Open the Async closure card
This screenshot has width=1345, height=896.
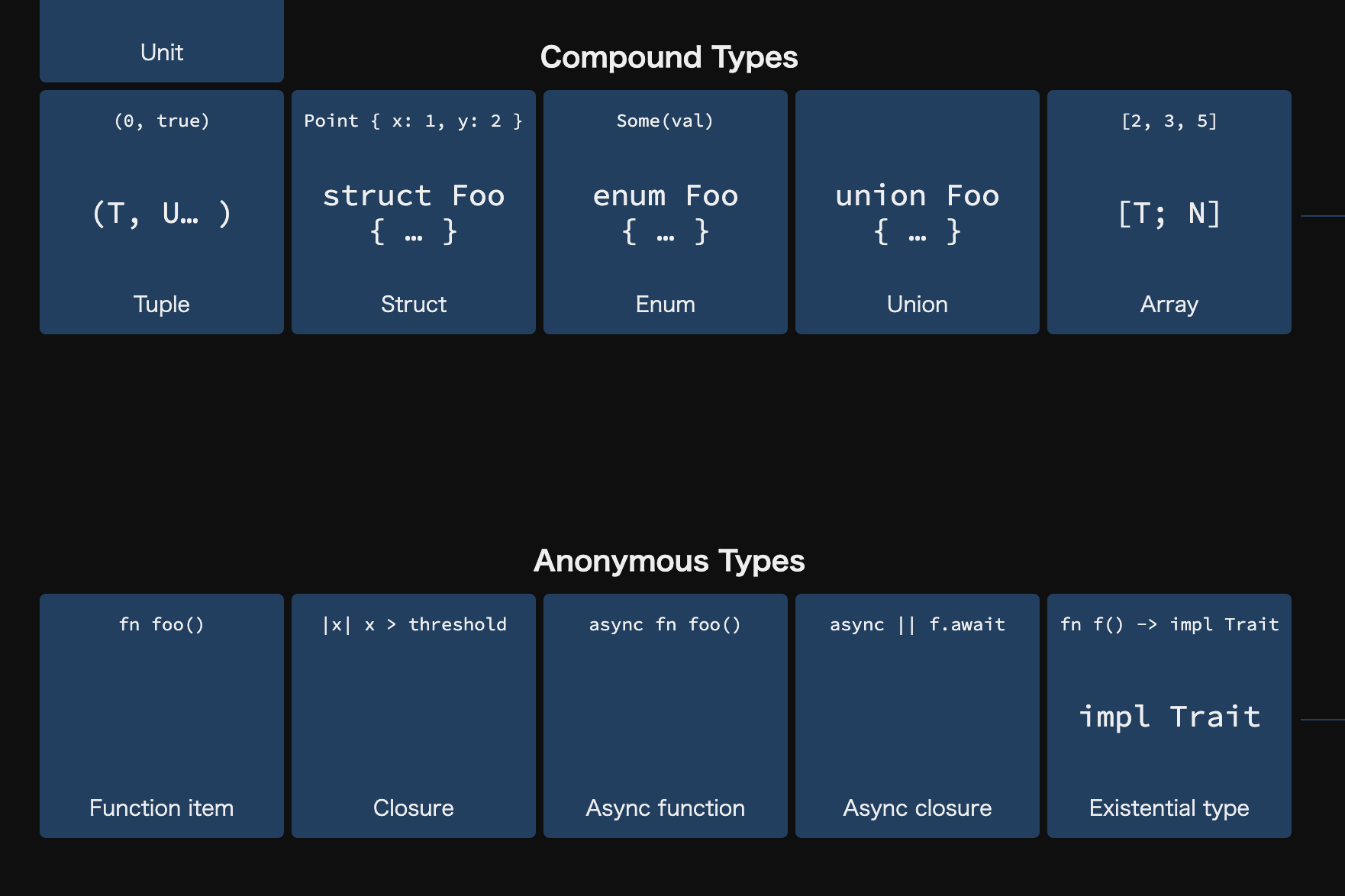918,716
